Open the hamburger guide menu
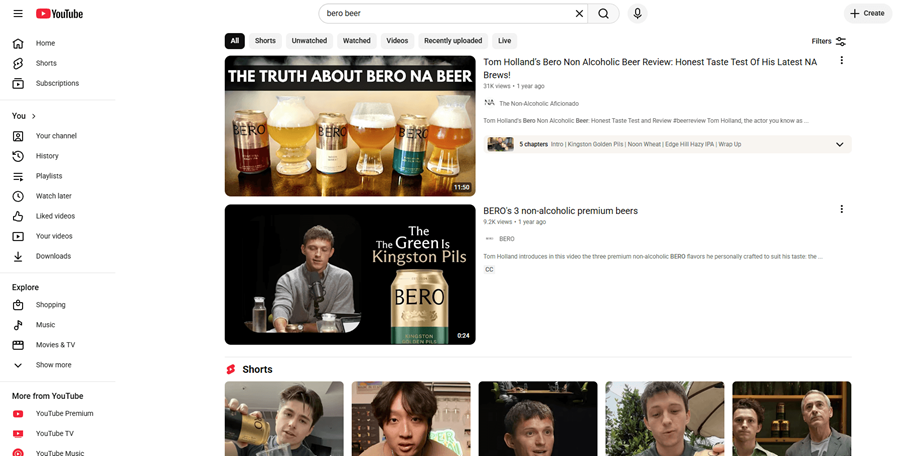Image resolution: width=900 pixels, height=456 pixels. (x=18, y=13)
